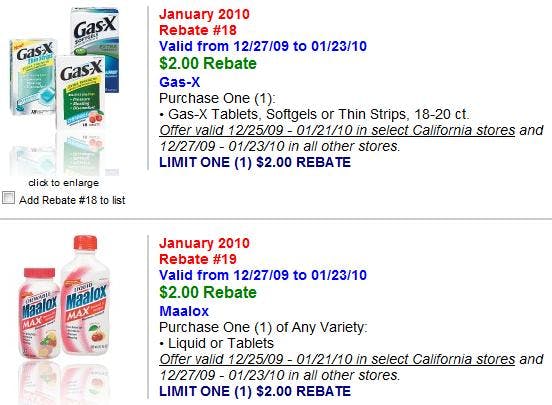Viewport: 552px width, 405px height.
Task: Select the green $2.00 Rebate text for Gas-X
Action: (208, 63)
